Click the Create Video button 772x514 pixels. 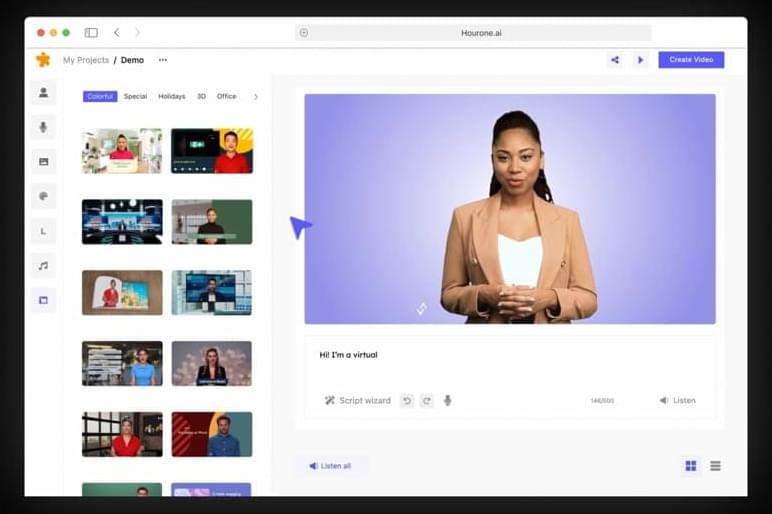(x=691, y=60)
